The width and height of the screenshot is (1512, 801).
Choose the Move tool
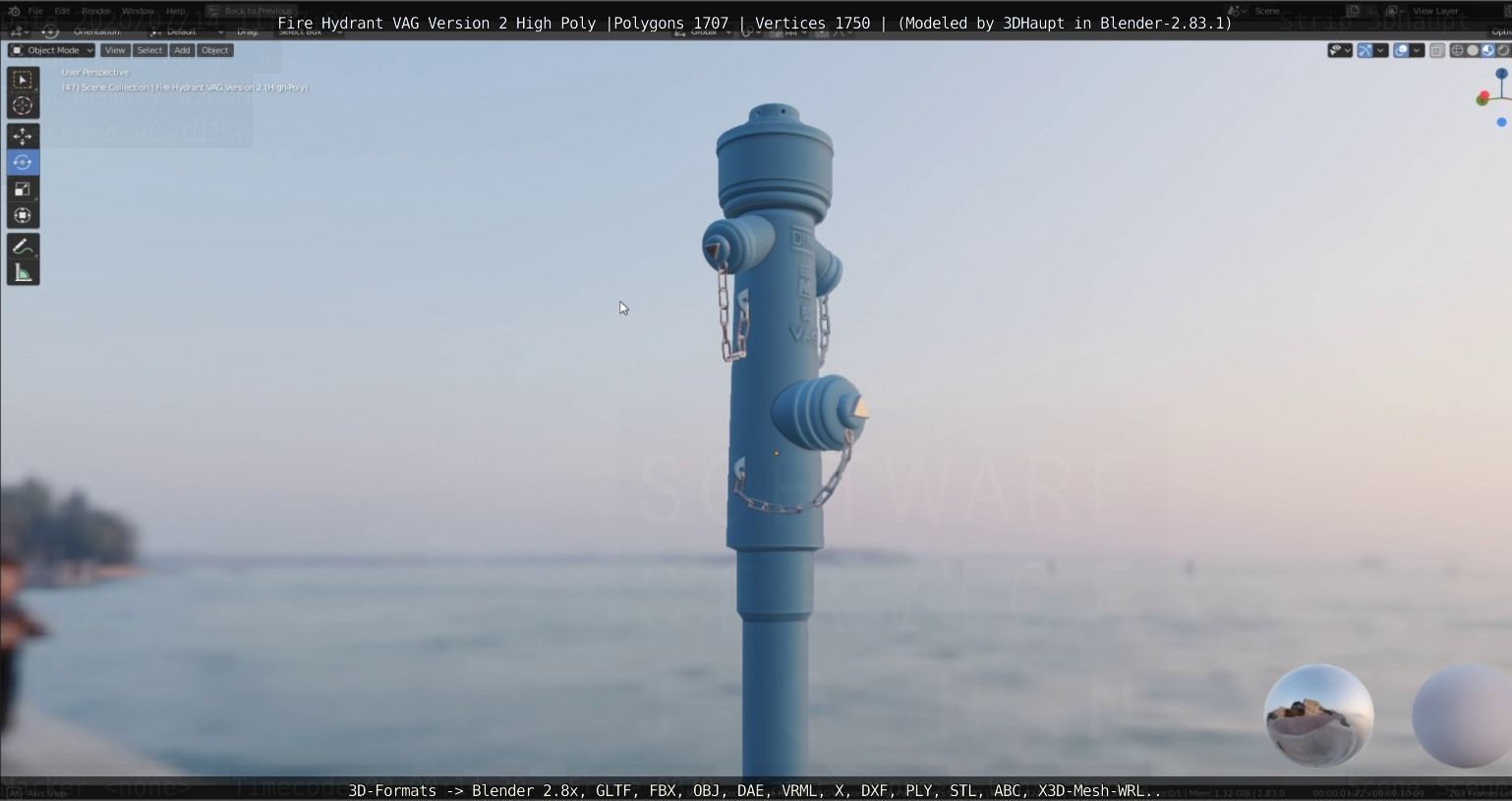(23, 136)
